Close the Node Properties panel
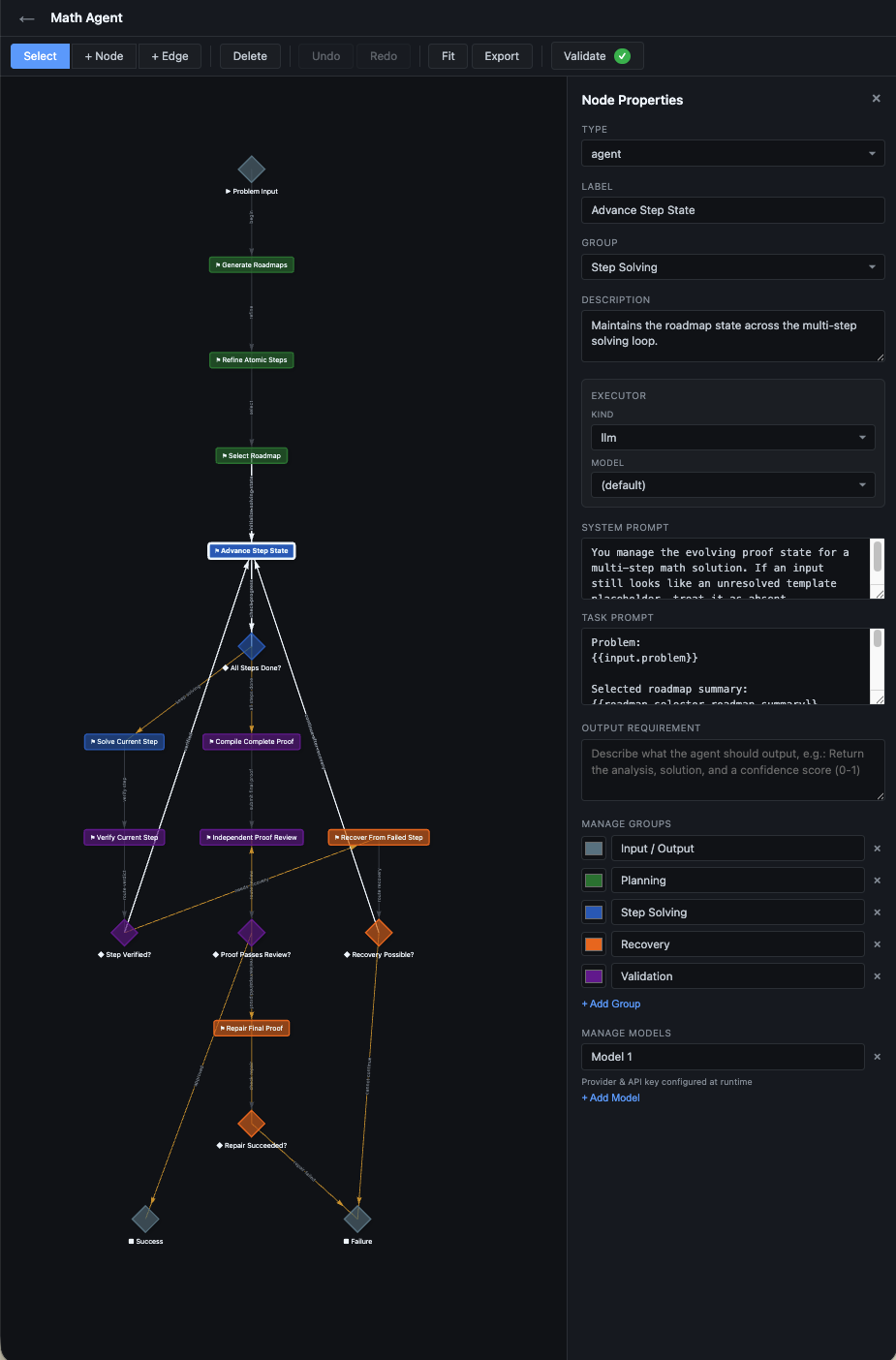 876,99
